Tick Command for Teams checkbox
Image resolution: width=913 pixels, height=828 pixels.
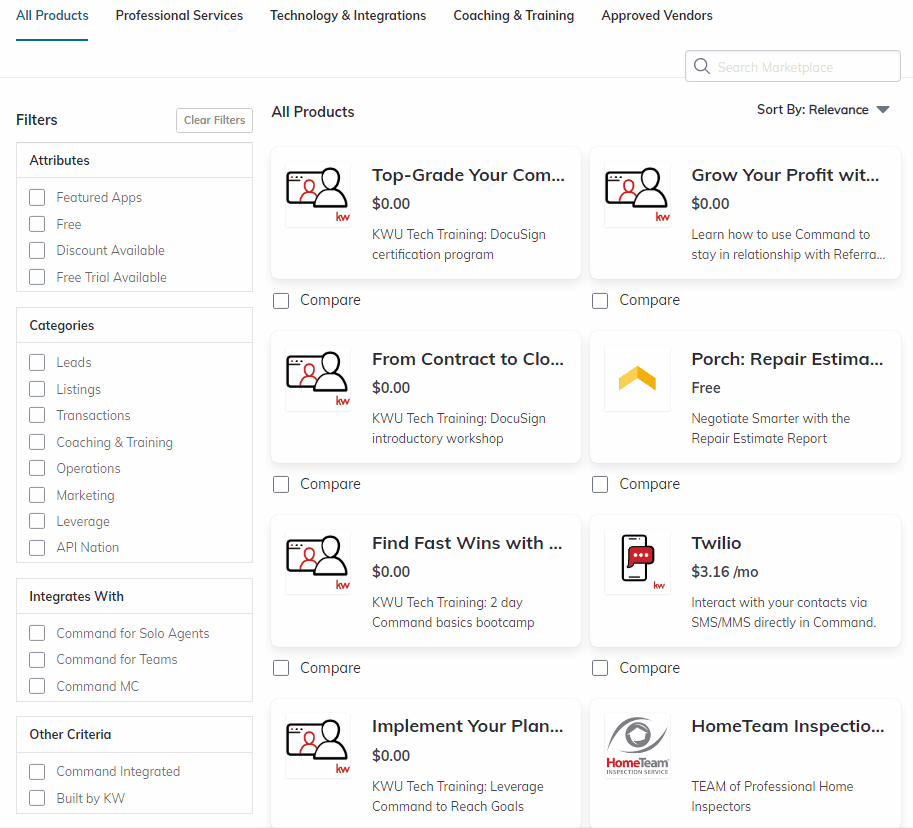(x=37, y=659)
